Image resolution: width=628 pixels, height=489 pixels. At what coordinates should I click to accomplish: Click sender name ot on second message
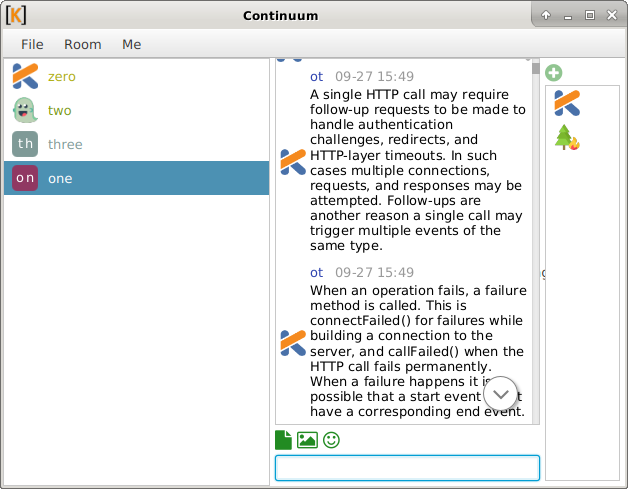(316, 272)
